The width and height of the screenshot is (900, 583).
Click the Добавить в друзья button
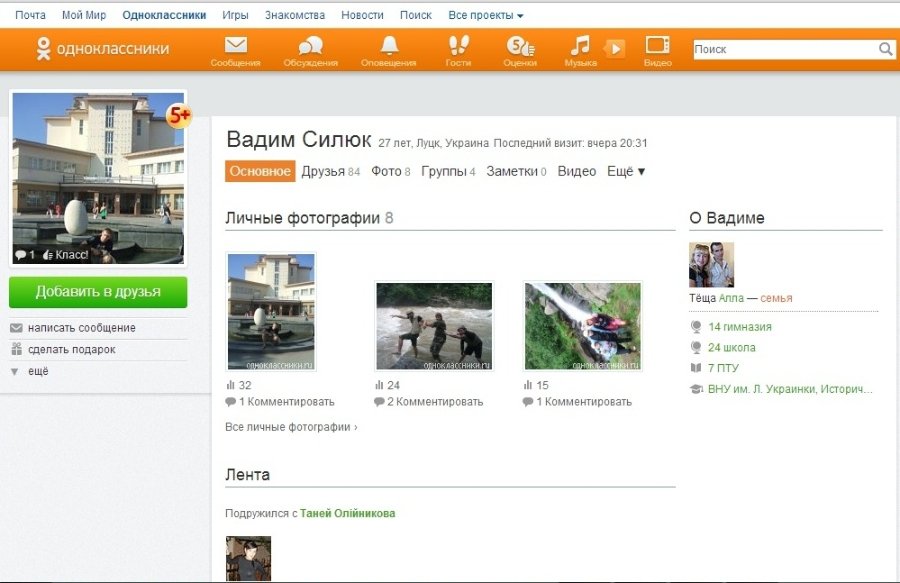[x=98, y=292]
